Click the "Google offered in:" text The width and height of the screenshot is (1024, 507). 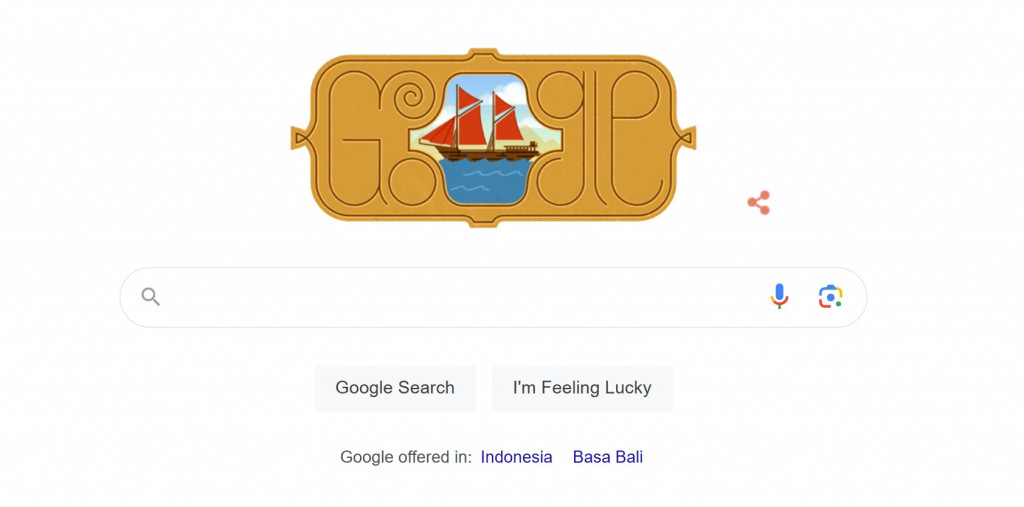pos(405,457)
